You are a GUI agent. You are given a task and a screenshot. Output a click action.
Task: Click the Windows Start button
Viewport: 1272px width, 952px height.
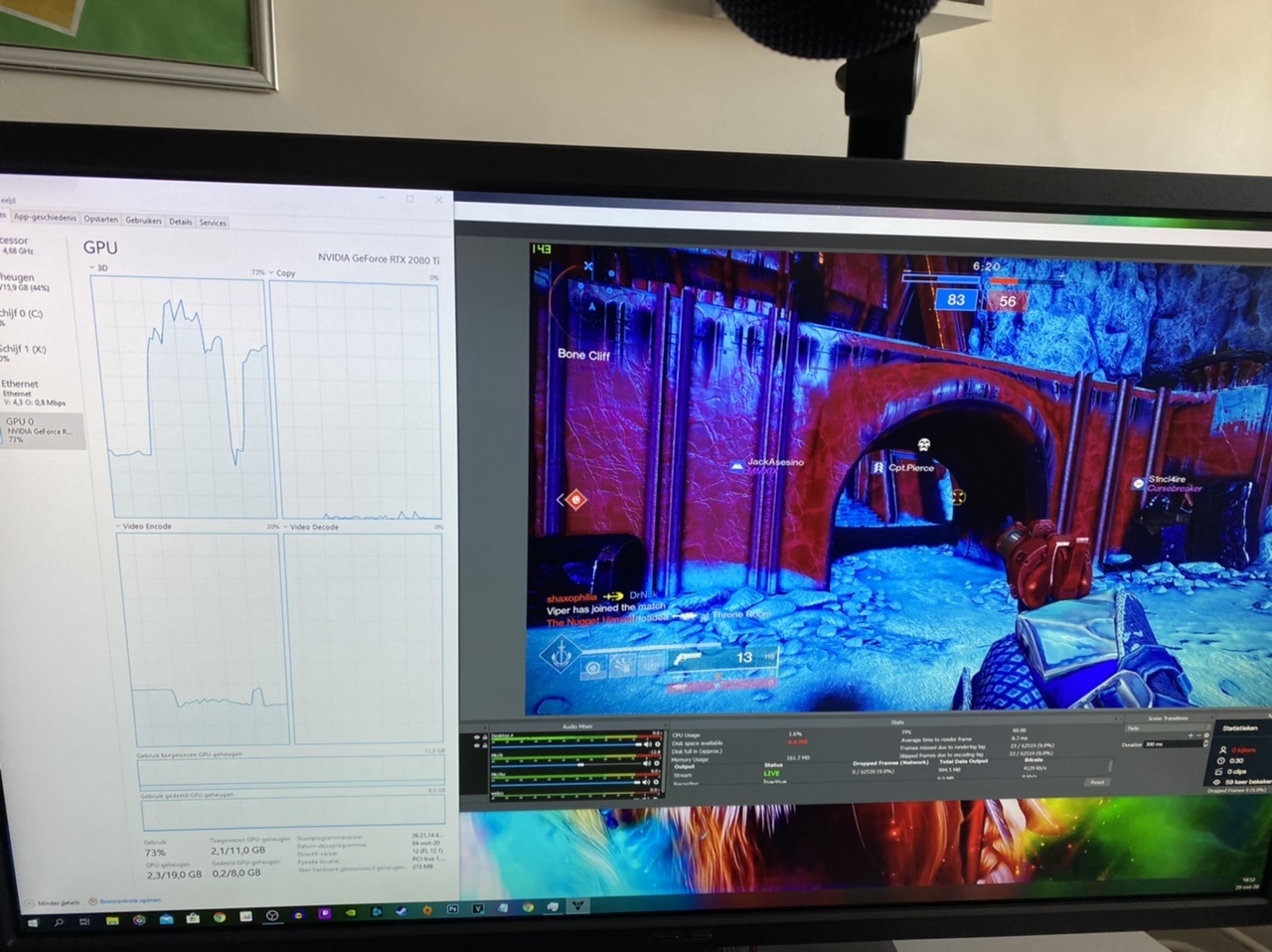click(x=33, y=922)
